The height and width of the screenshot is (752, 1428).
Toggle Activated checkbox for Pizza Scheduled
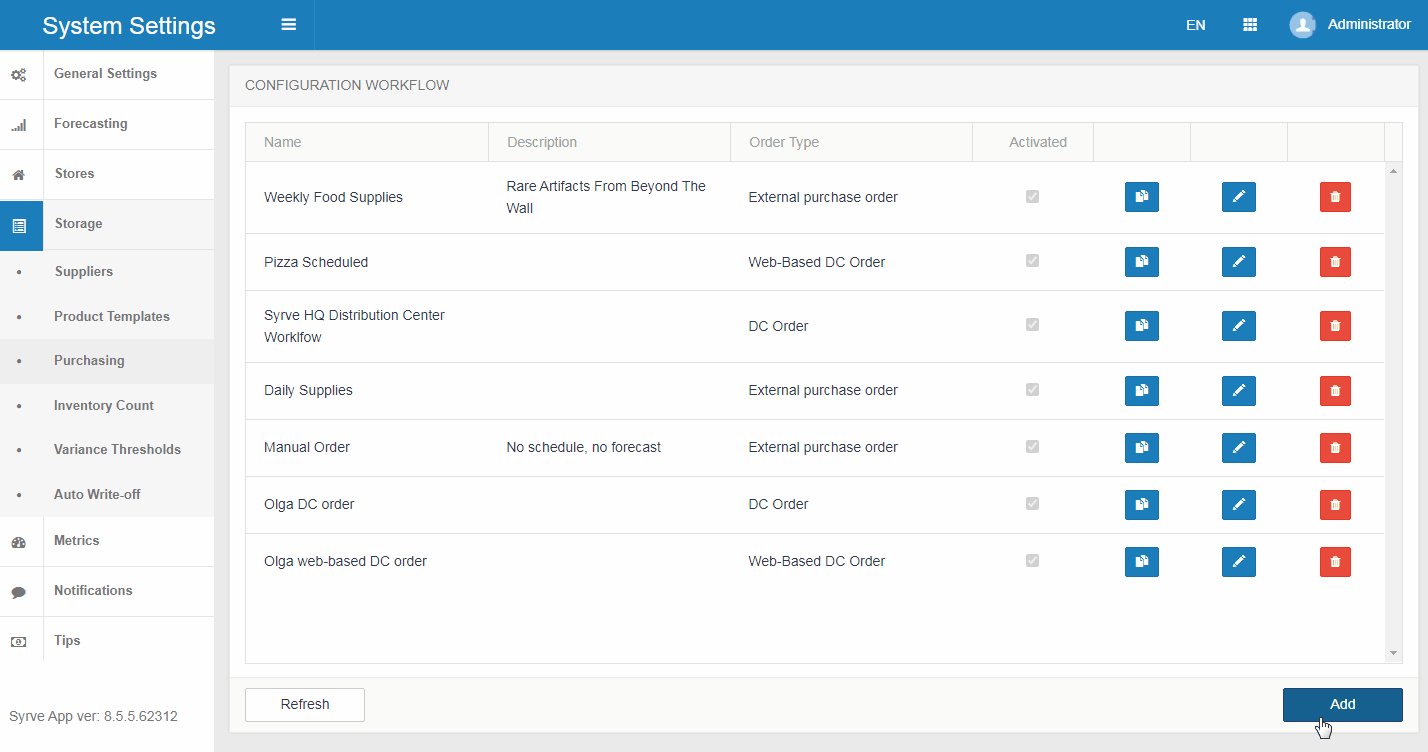tap(1032, 261)
